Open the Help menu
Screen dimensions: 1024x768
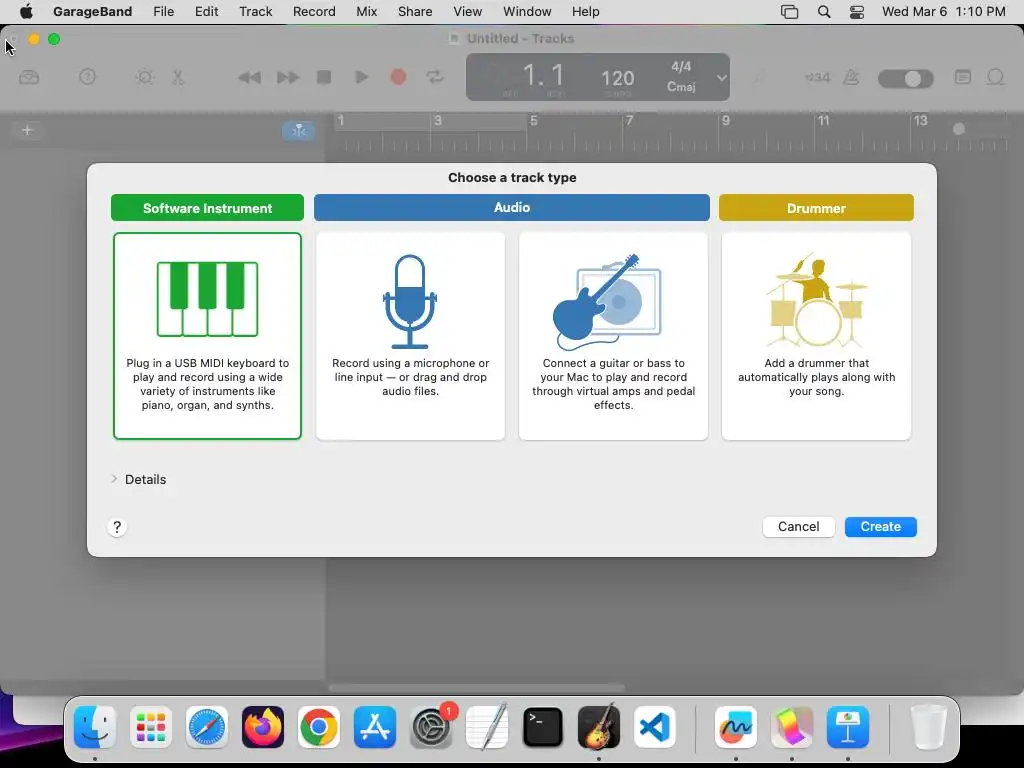click(x=585, y=12)
